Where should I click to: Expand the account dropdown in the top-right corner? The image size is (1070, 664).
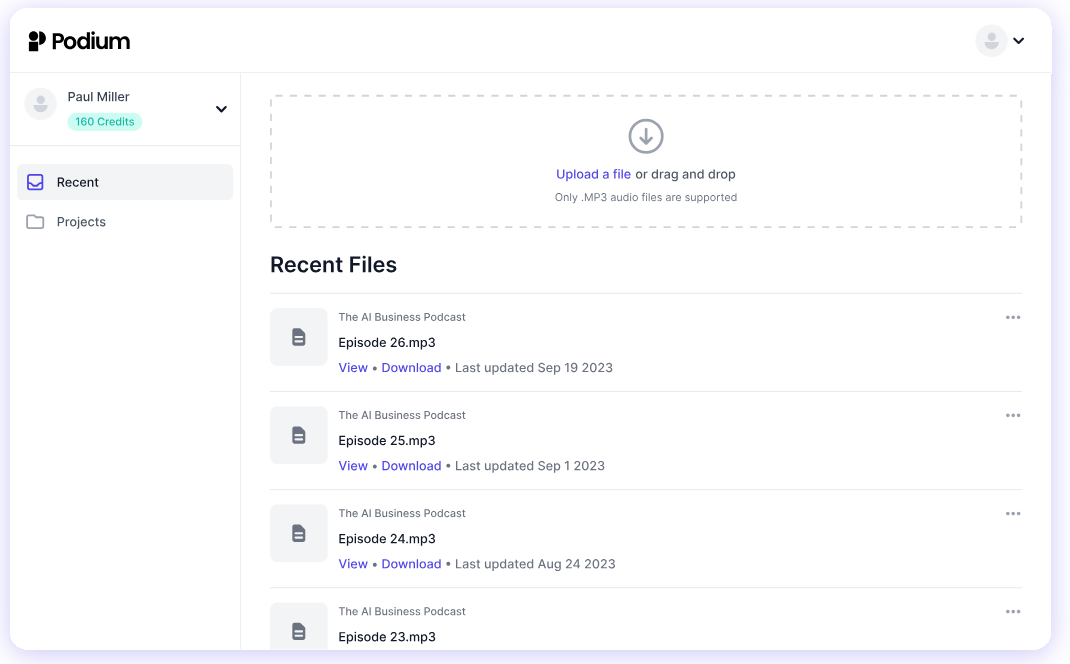point(1018,41)
